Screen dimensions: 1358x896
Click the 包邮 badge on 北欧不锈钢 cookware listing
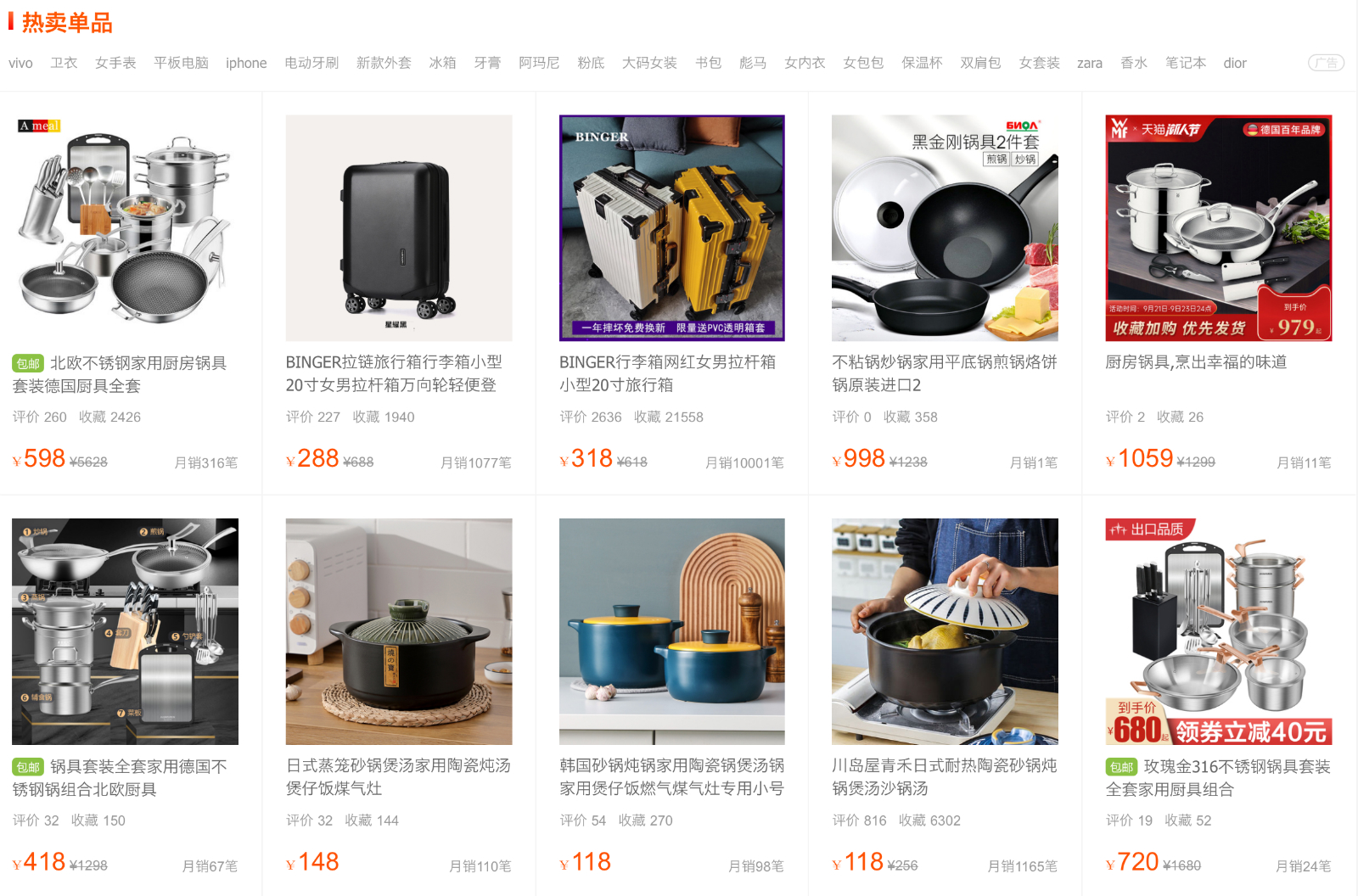28,363
